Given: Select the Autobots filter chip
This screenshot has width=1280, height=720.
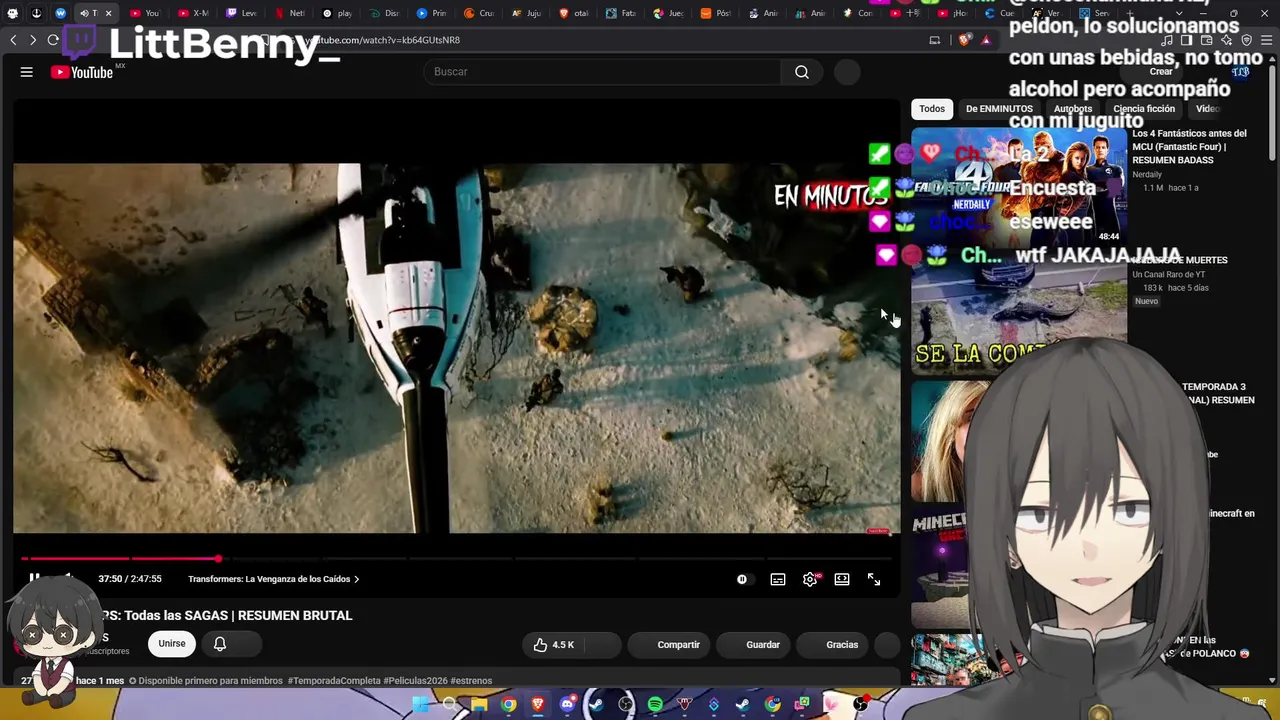Looking at the screenshot, I should coord(1073,109).
